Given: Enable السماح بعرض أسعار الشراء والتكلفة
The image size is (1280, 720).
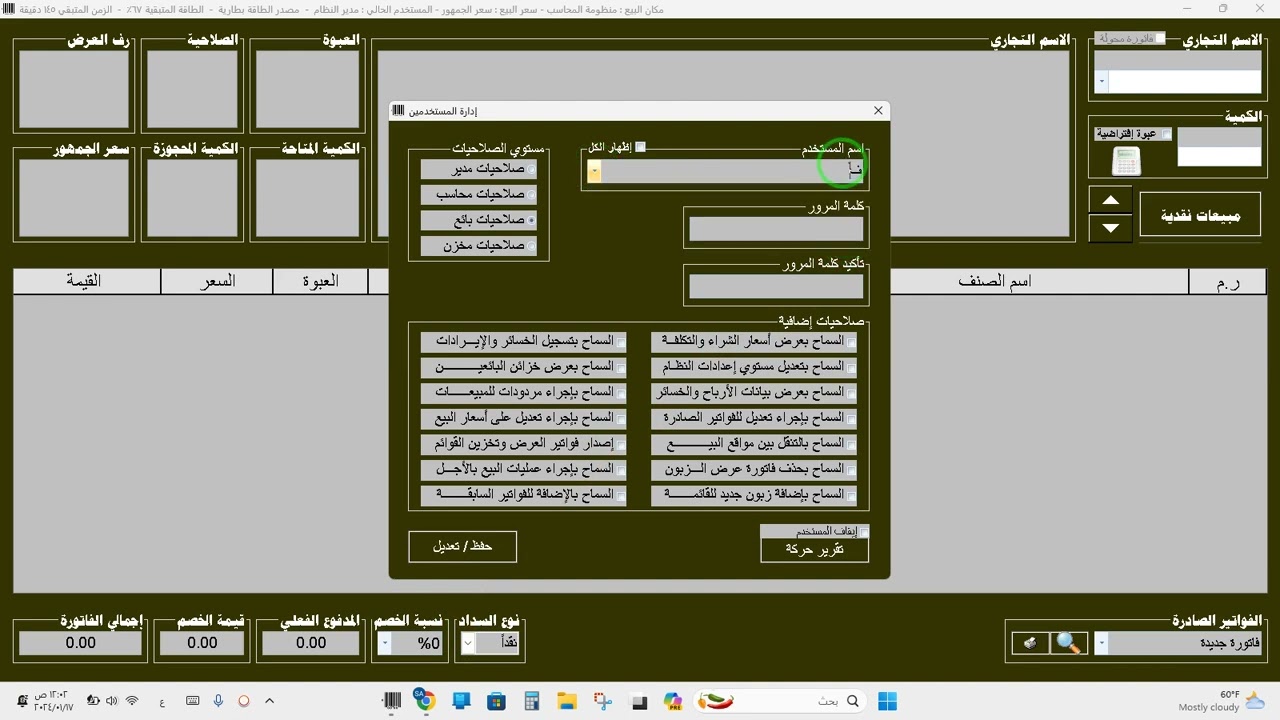Looking at the screenshot, I should tap(754, 341).
